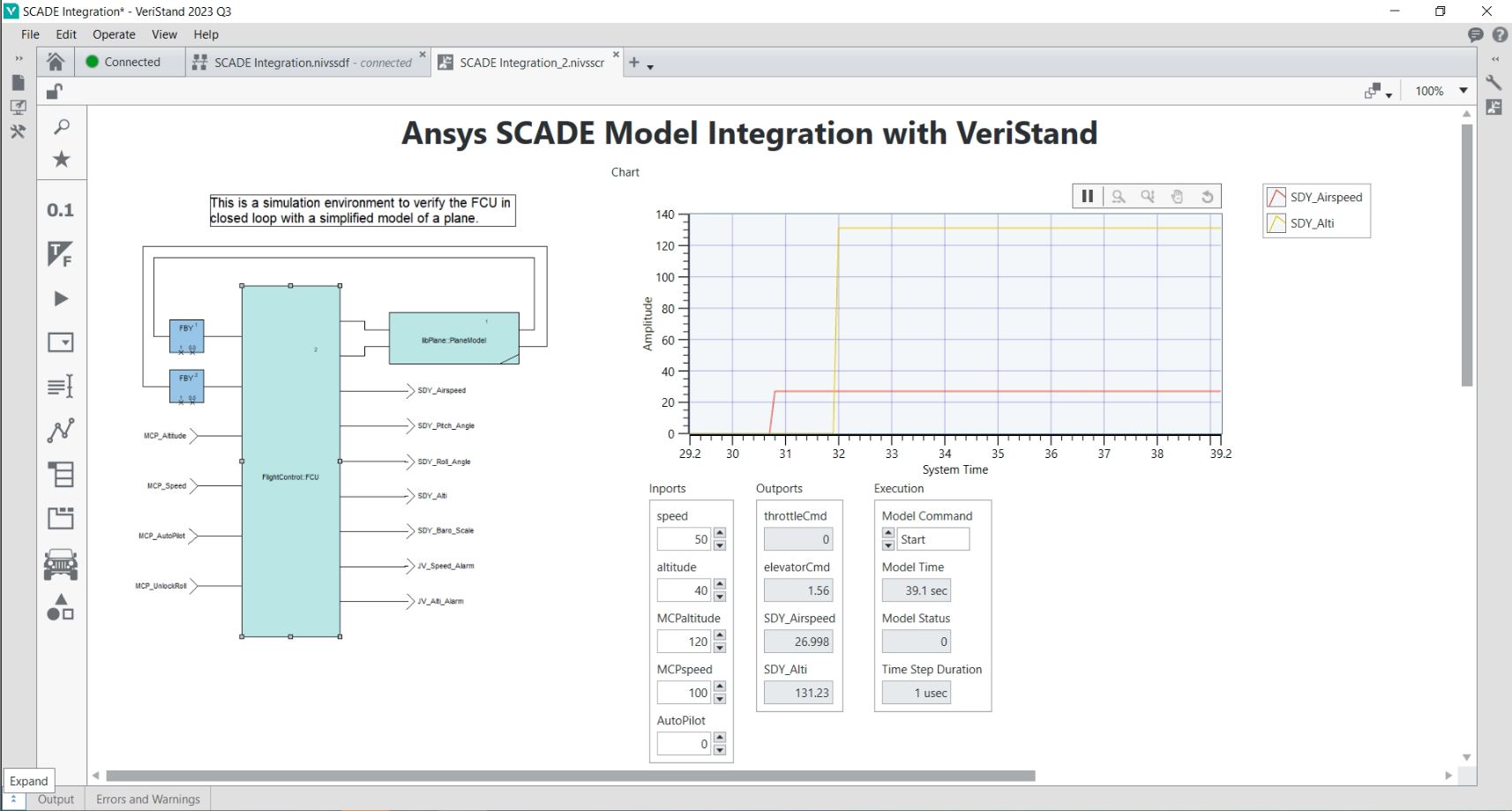Open the Output tab
Image resolution: width=1512 pixels, height=811 pixels.
point(56,800)
